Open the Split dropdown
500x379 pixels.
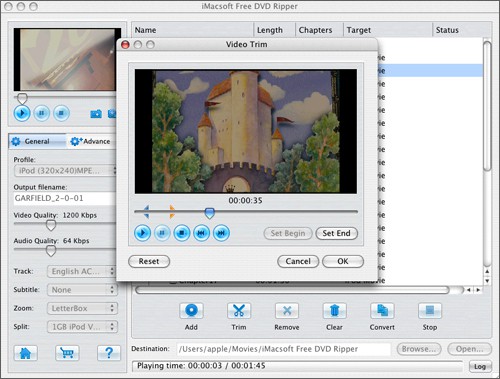tap(82, 327)
